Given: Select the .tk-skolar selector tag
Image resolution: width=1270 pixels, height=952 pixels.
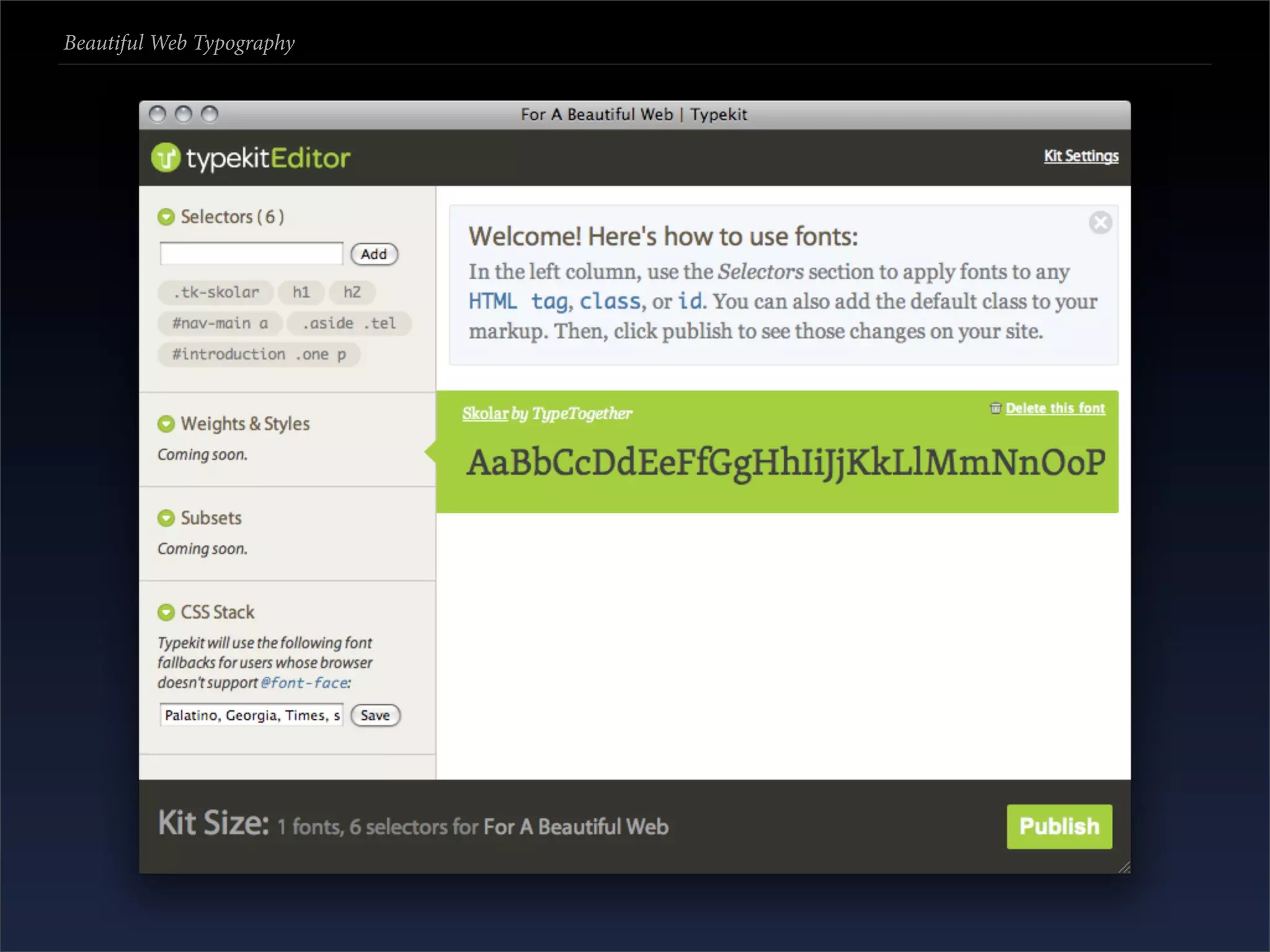Looking at the screenshot, I should (x=216, y=292).
